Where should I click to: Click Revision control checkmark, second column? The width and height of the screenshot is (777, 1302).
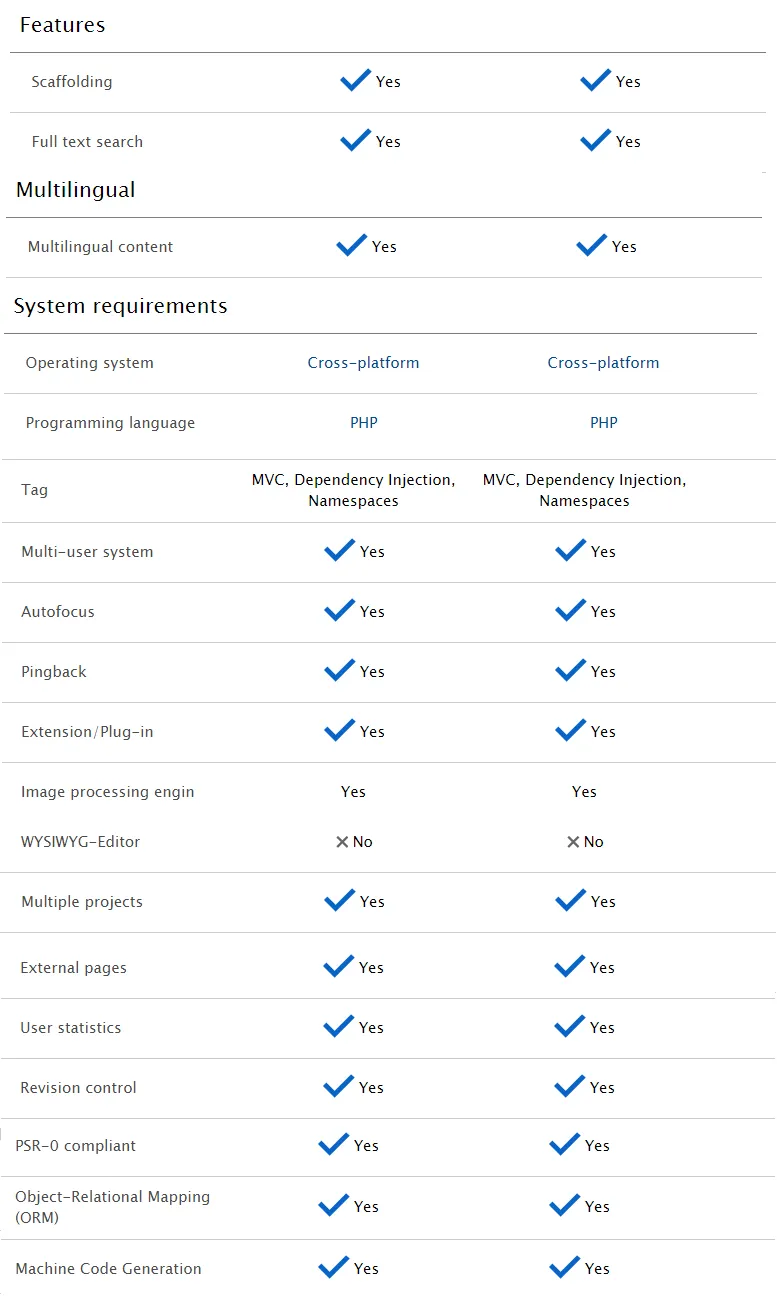(569, 1087)
